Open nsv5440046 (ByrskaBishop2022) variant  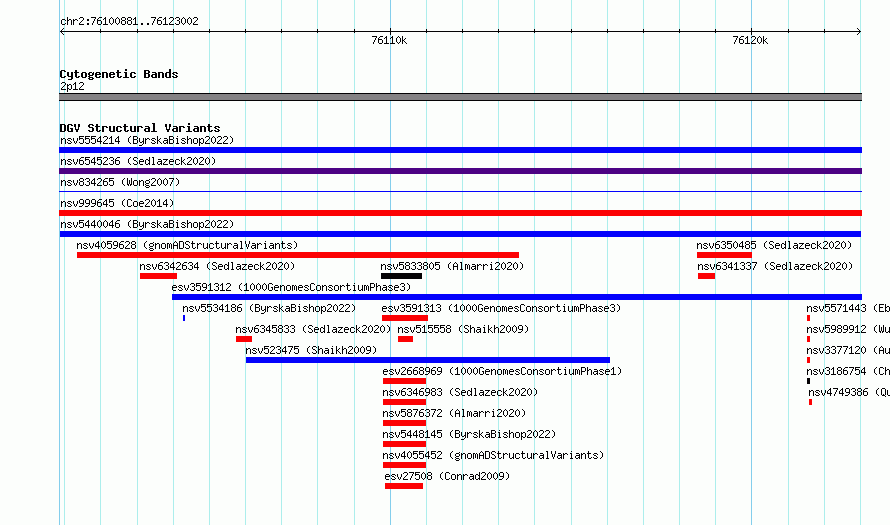point(147,224)
